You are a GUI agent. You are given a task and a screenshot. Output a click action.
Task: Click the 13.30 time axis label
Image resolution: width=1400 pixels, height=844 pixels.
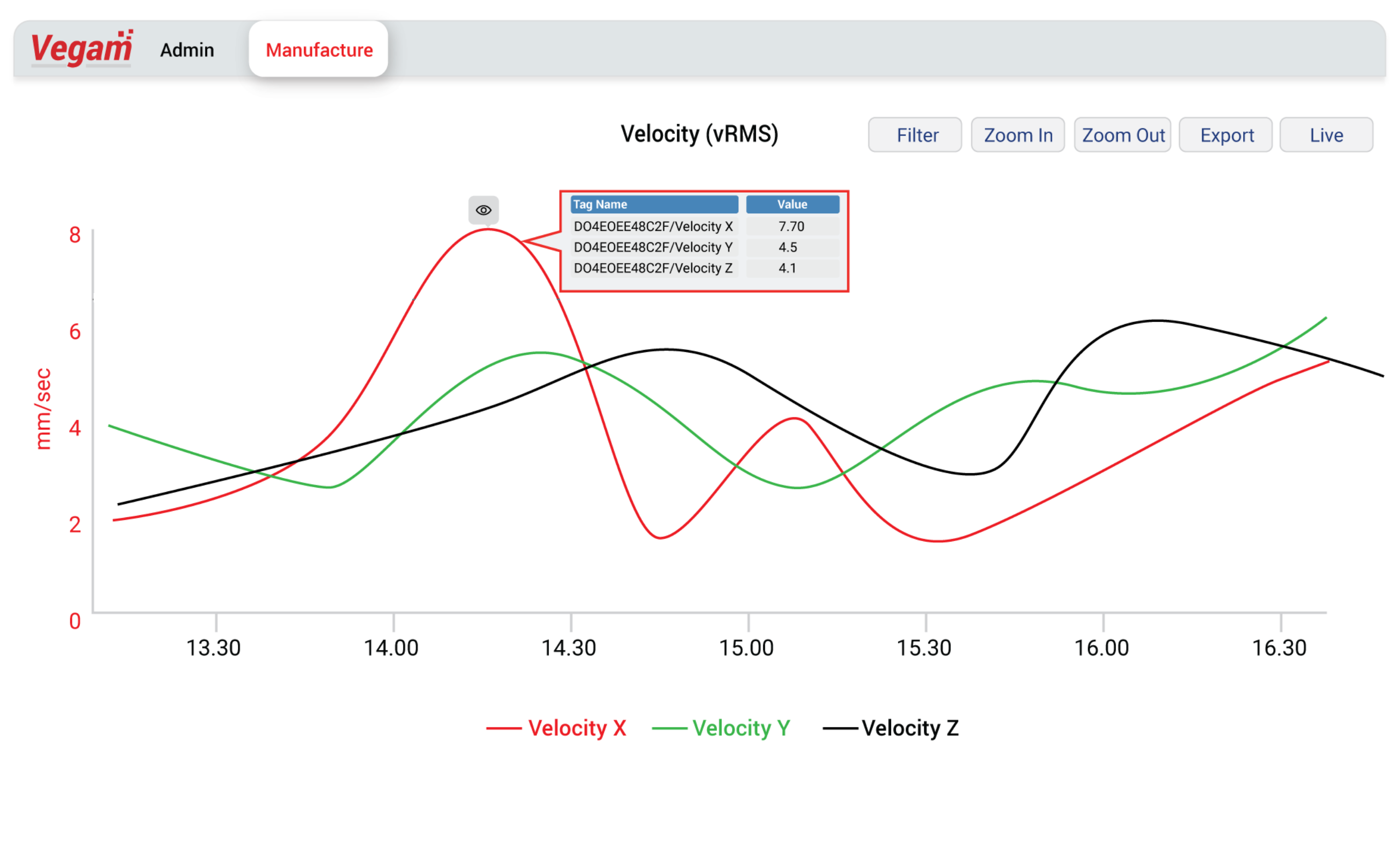[x=214, y=648]
